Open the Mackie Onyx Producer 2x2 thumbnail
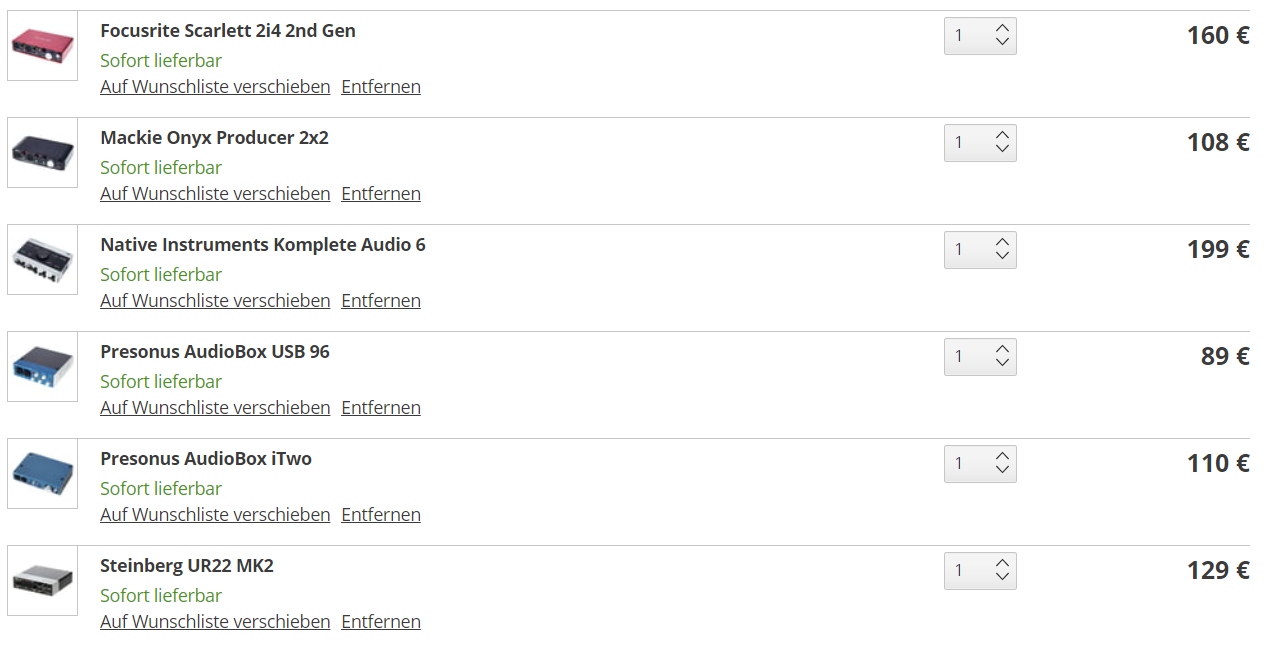The image size is (1274, 647). click(x=42, y=152)
